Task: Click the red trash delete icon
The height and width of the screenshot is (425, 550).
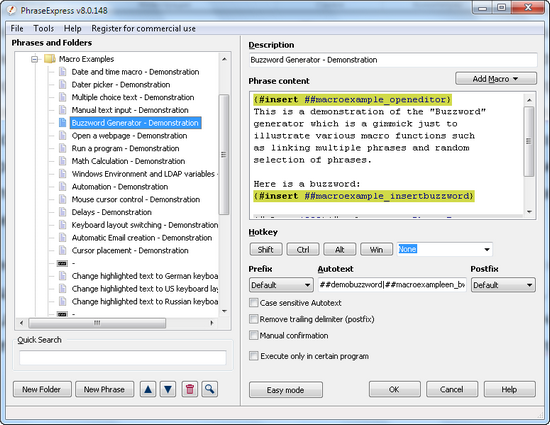Action: pos(190,389)
